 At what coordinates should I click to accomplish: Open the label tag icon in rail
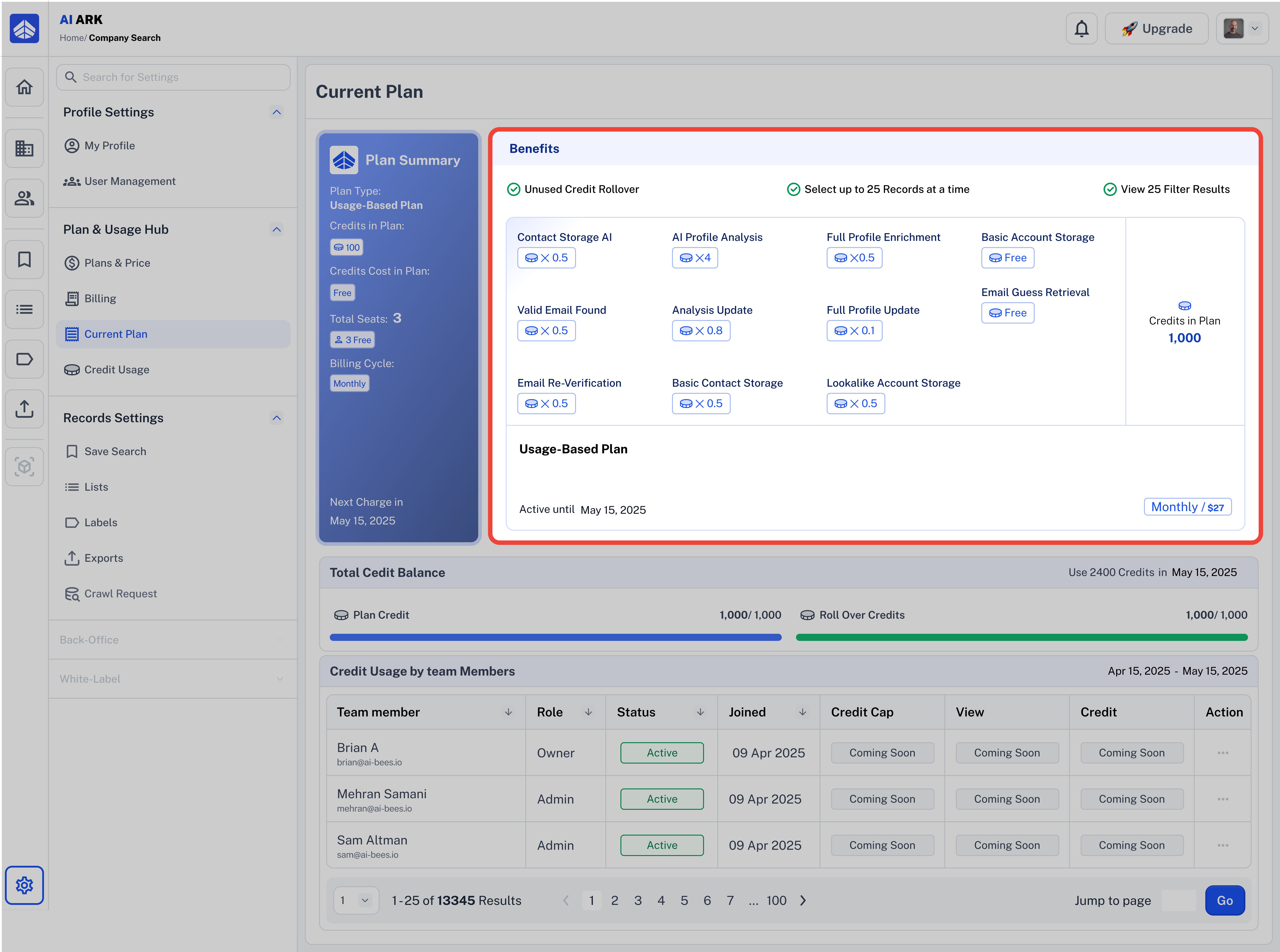24,359
